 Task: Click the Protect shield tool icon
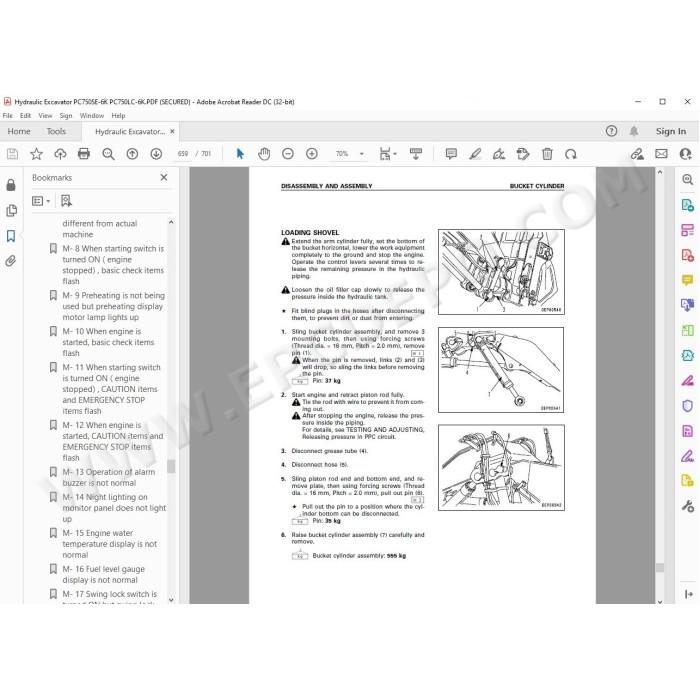pos(688,406)
